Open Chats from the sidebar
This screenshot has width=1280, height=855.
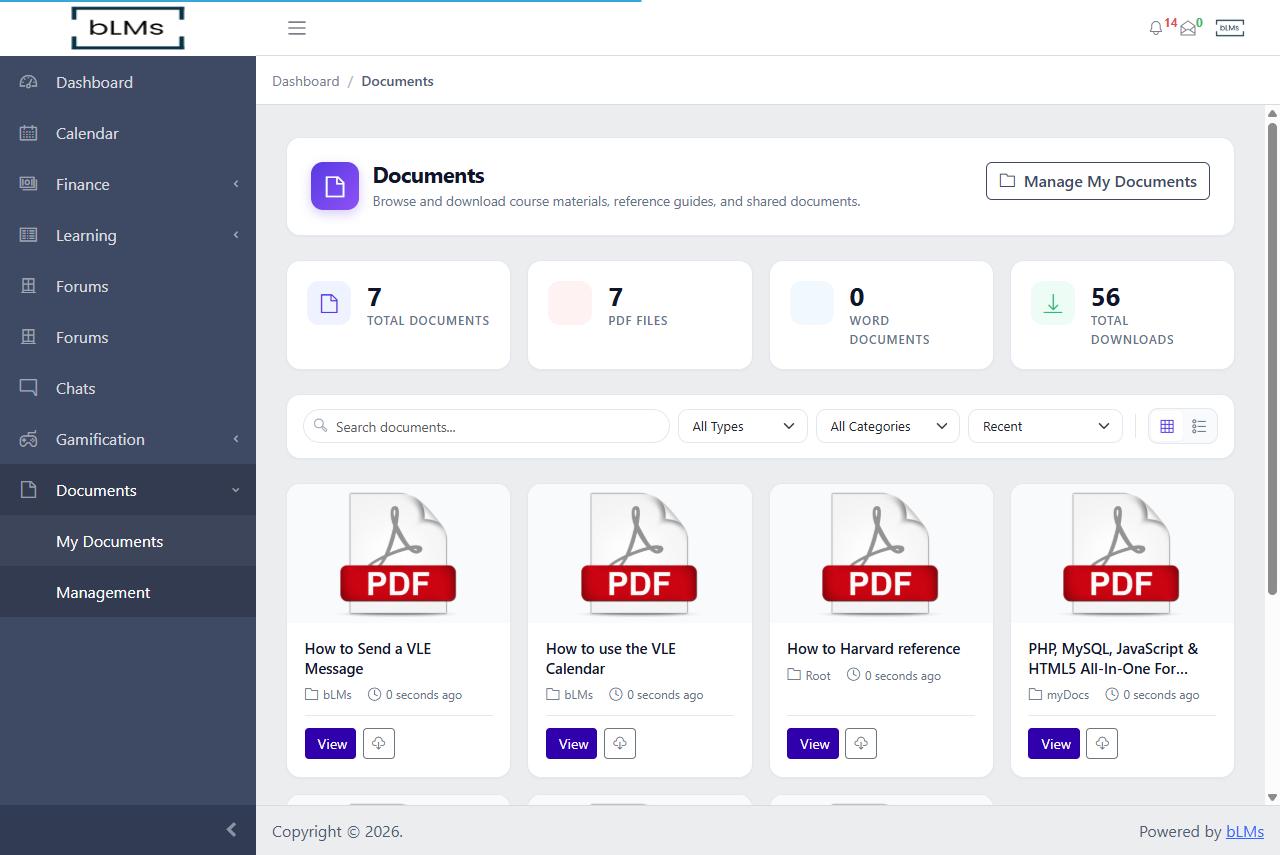[x=128, y=388]
